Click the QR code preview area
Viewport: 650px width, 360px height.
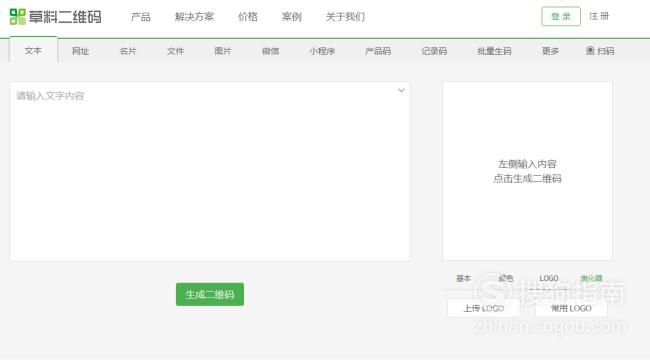tap(527, 171)
